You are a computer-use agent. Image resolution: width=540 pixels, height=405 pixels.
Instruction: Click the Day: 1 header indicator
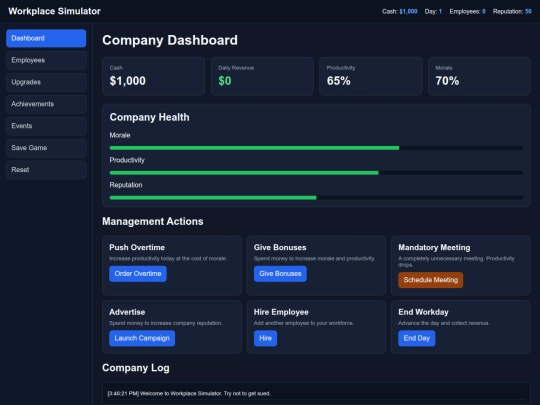click(433, 12)
